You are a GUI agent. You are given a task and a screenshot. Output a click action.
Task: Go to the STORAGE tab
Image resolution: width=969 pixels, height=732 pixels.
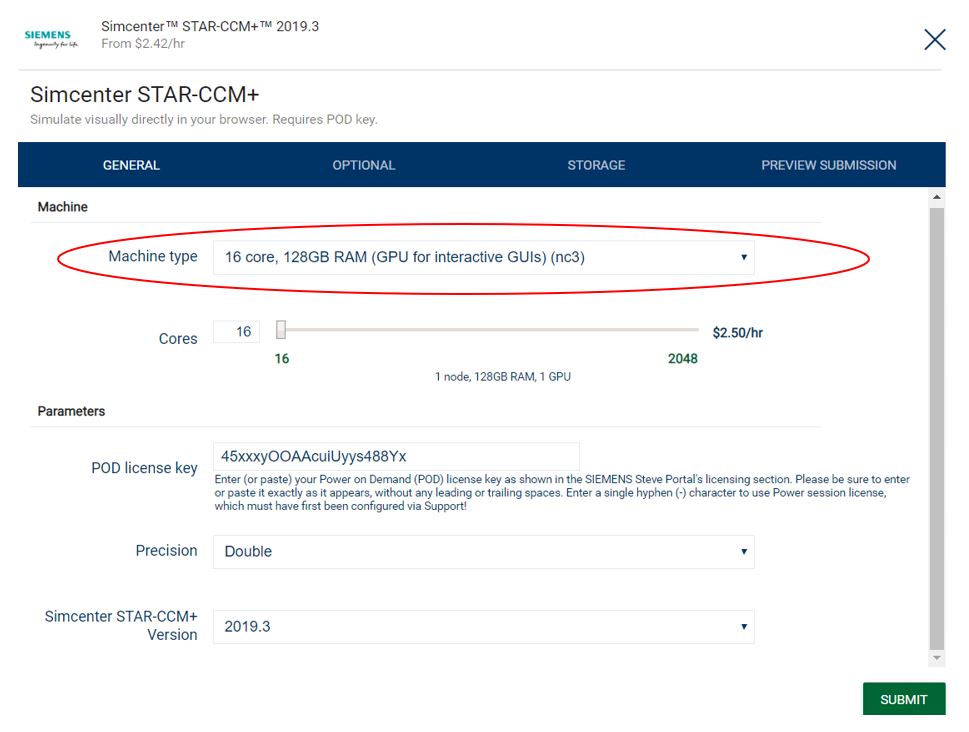point(596,165)
